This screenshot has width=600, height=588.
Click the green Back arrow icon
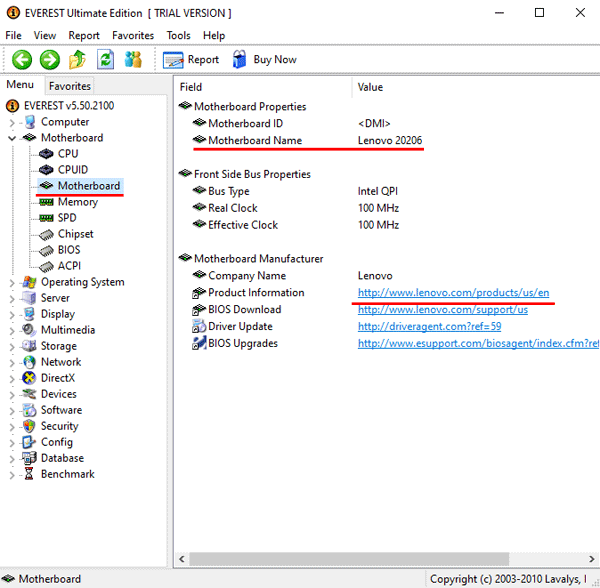click(22, 60)
